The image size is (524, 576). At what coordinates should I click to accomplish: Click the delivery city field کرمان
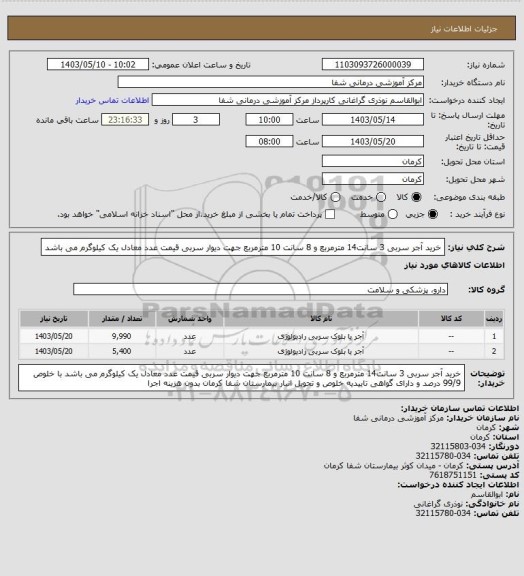[373, 179]
